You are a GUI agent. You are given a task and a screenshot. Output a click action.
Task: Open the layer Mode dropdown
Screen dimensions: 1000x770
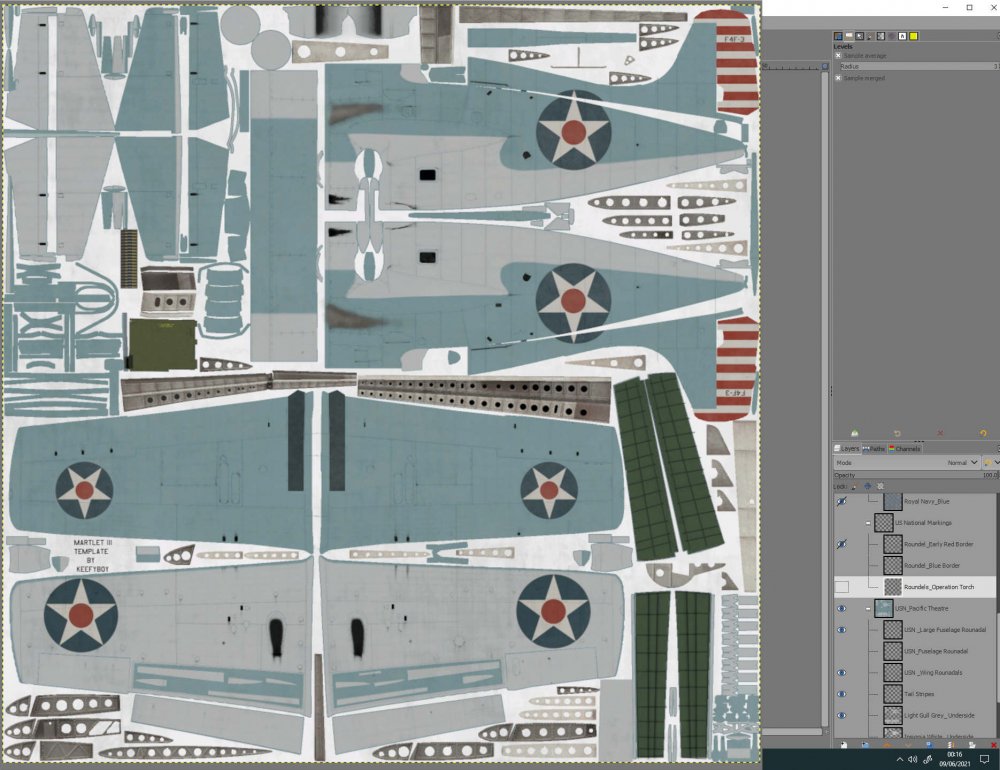[x=958, y=462]
